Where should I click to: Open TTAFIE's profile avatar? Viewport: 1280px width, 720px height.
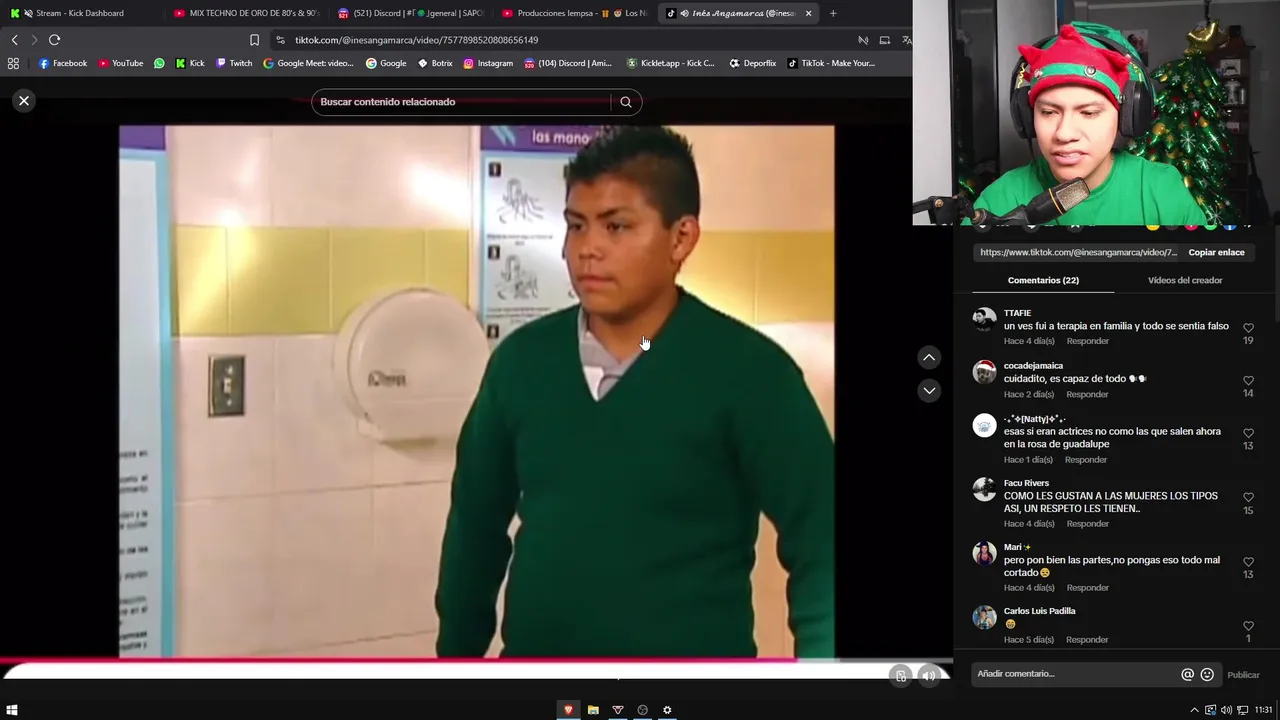pos(985,320)
